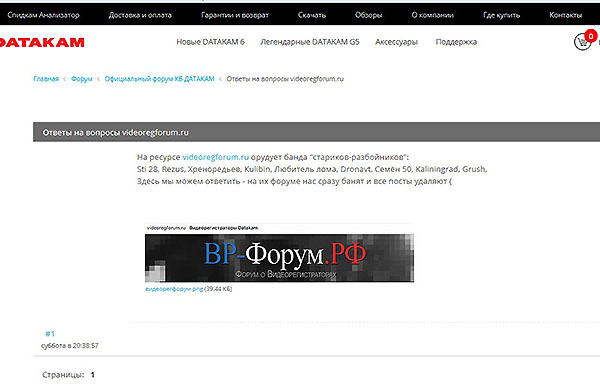The image size is (600, 390).
Task: Click the DATAKAM logo
Action: point(42,42)
